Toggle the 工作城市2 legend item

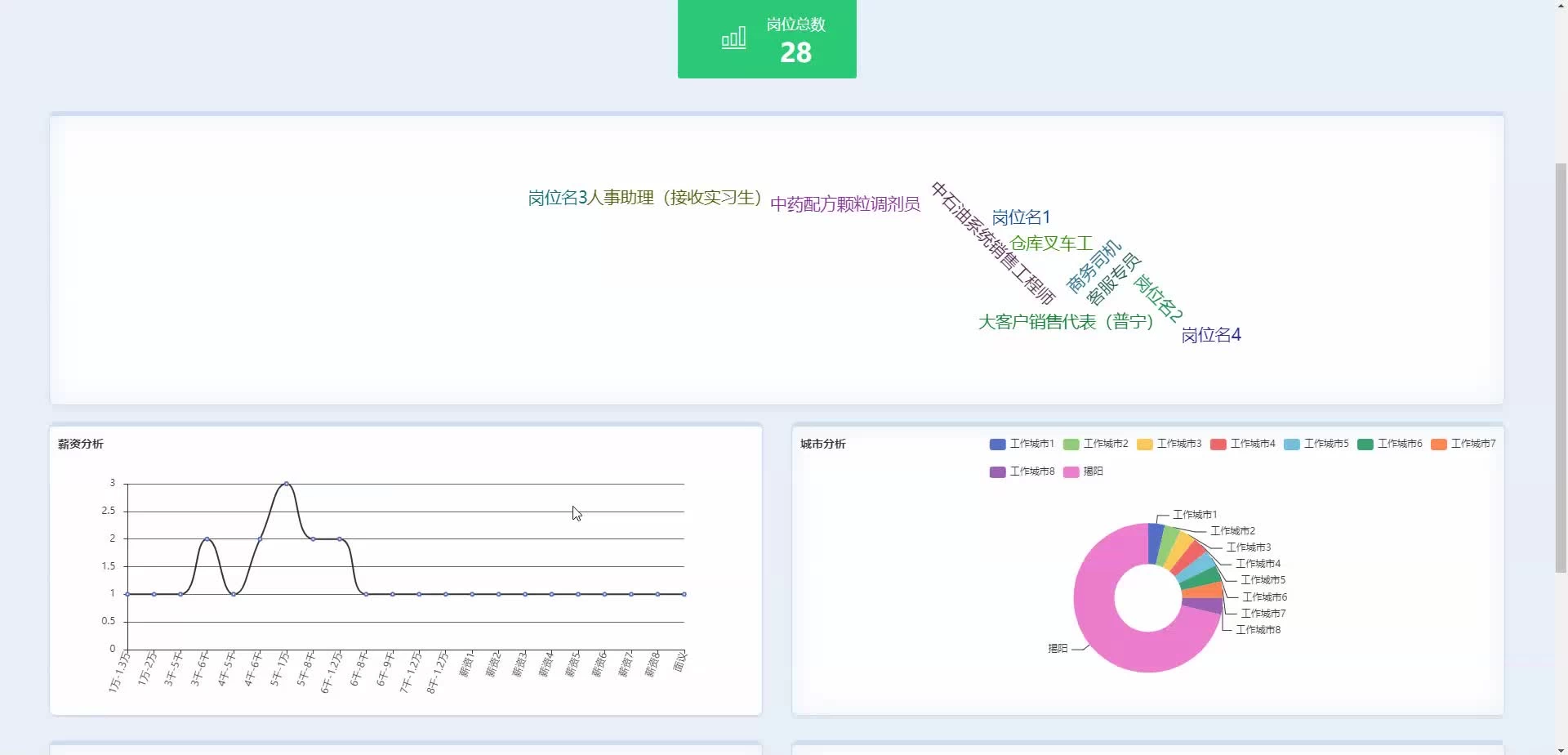(1095, 444)
